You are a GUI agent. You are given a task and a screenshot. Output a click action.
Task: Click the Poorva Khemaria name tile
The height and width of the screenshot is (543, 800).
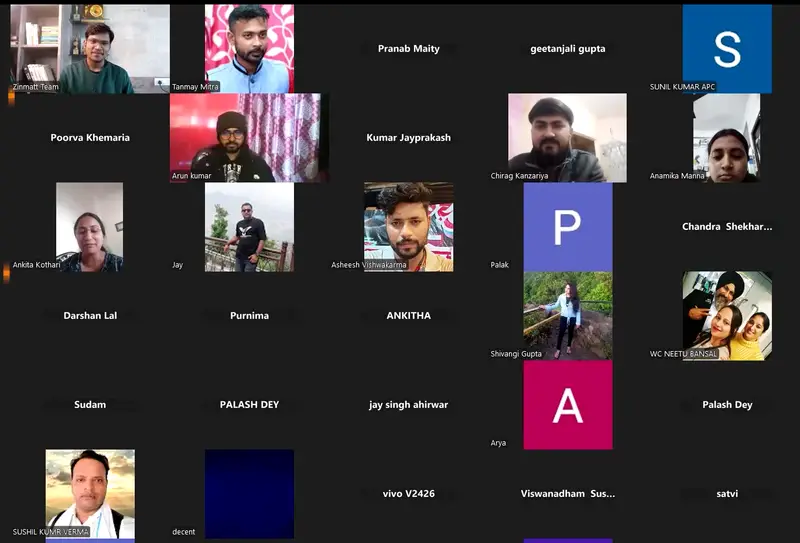89,137
